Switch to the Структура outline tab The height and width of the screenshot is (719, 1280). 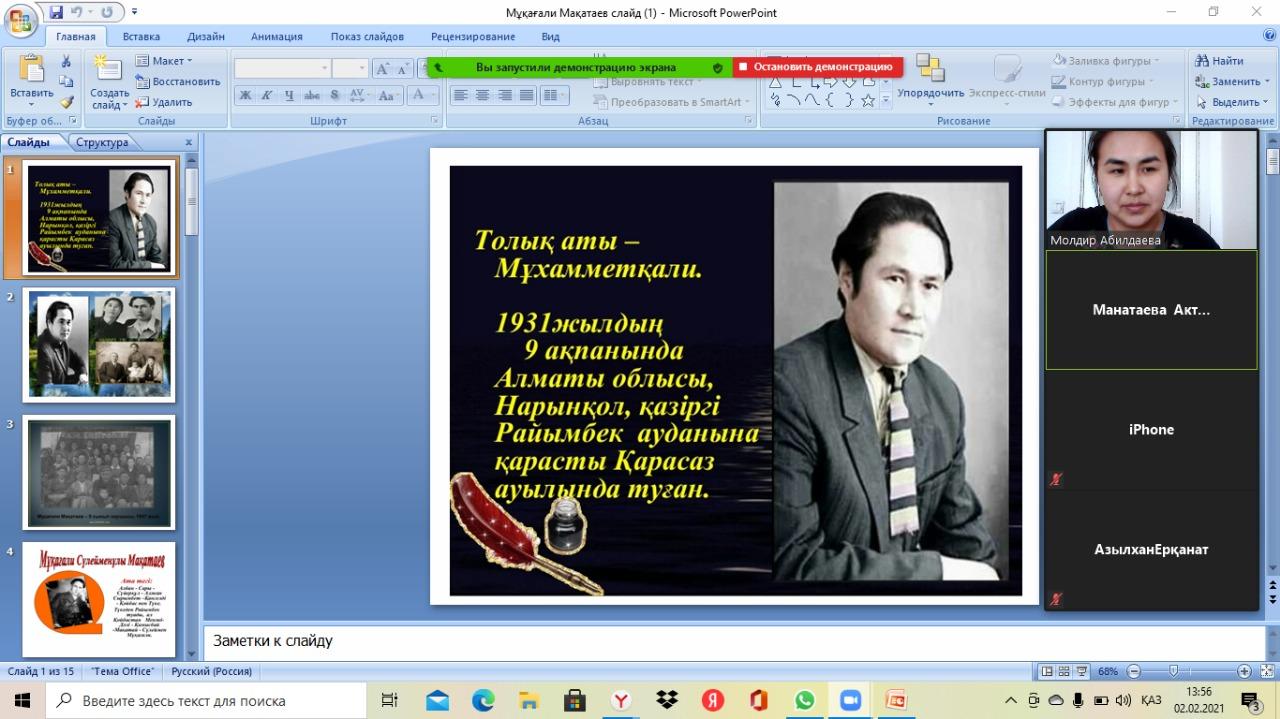point(102,142)
